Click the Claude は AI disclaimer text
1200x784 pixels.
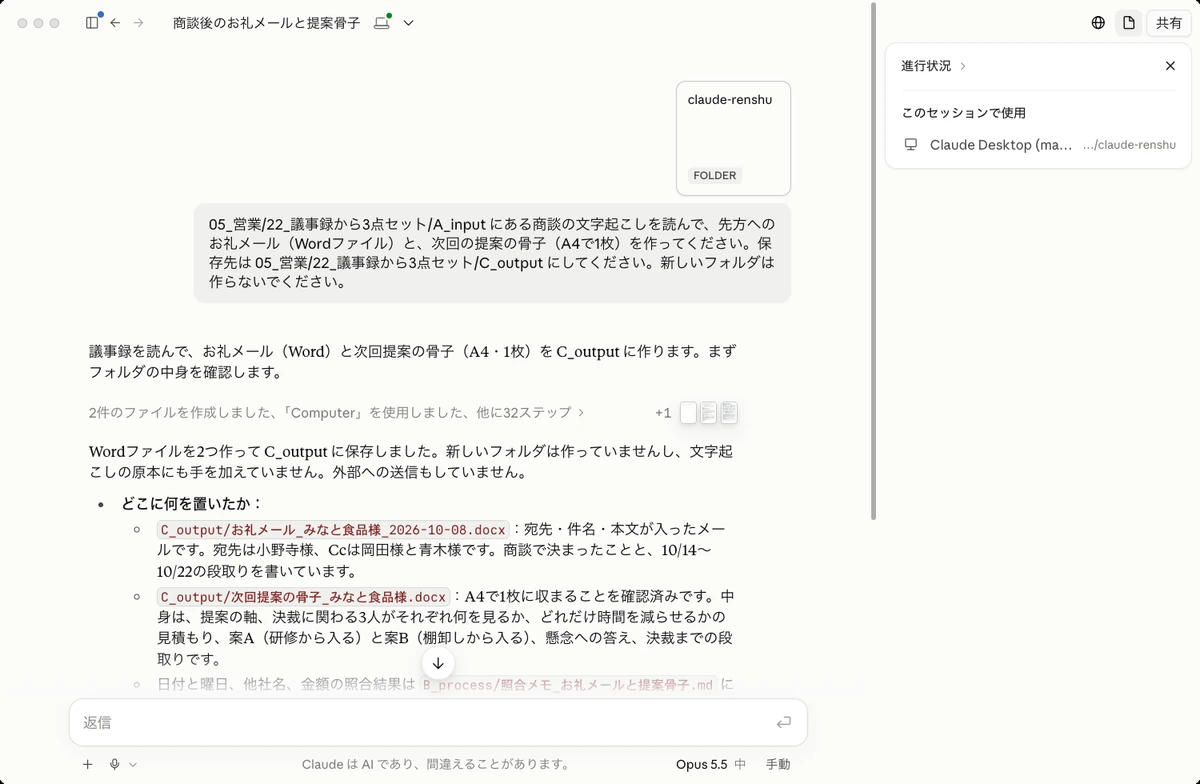(435, 764)
